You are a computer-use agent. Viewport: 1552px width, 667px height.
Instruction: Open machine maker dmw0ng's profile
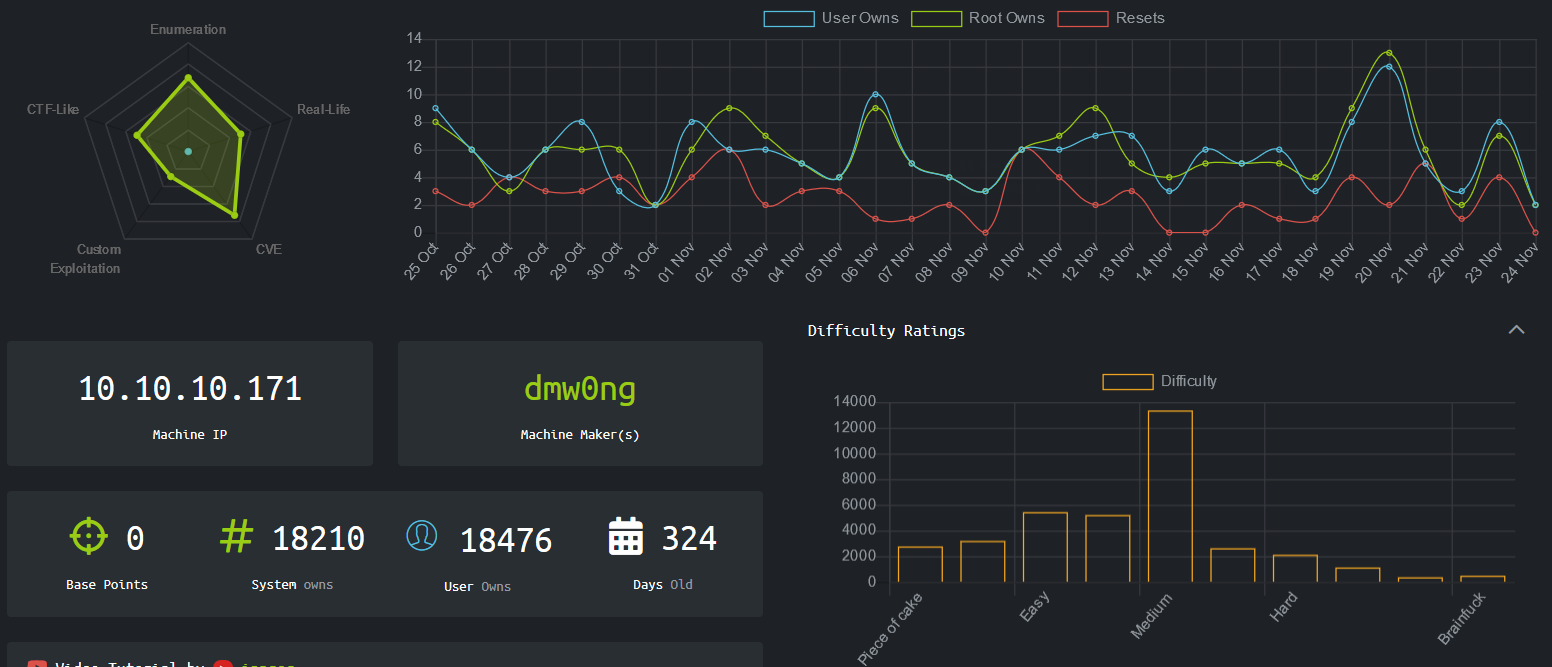click(580, 389)
